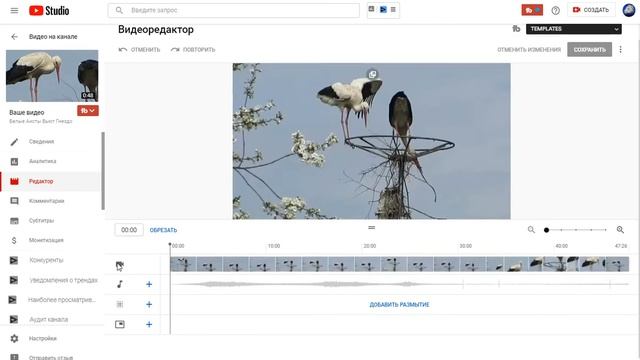640x360 pixels.
Task: Click the СОХРАНИТЬ save button
Action: click(x=589, y=50)
